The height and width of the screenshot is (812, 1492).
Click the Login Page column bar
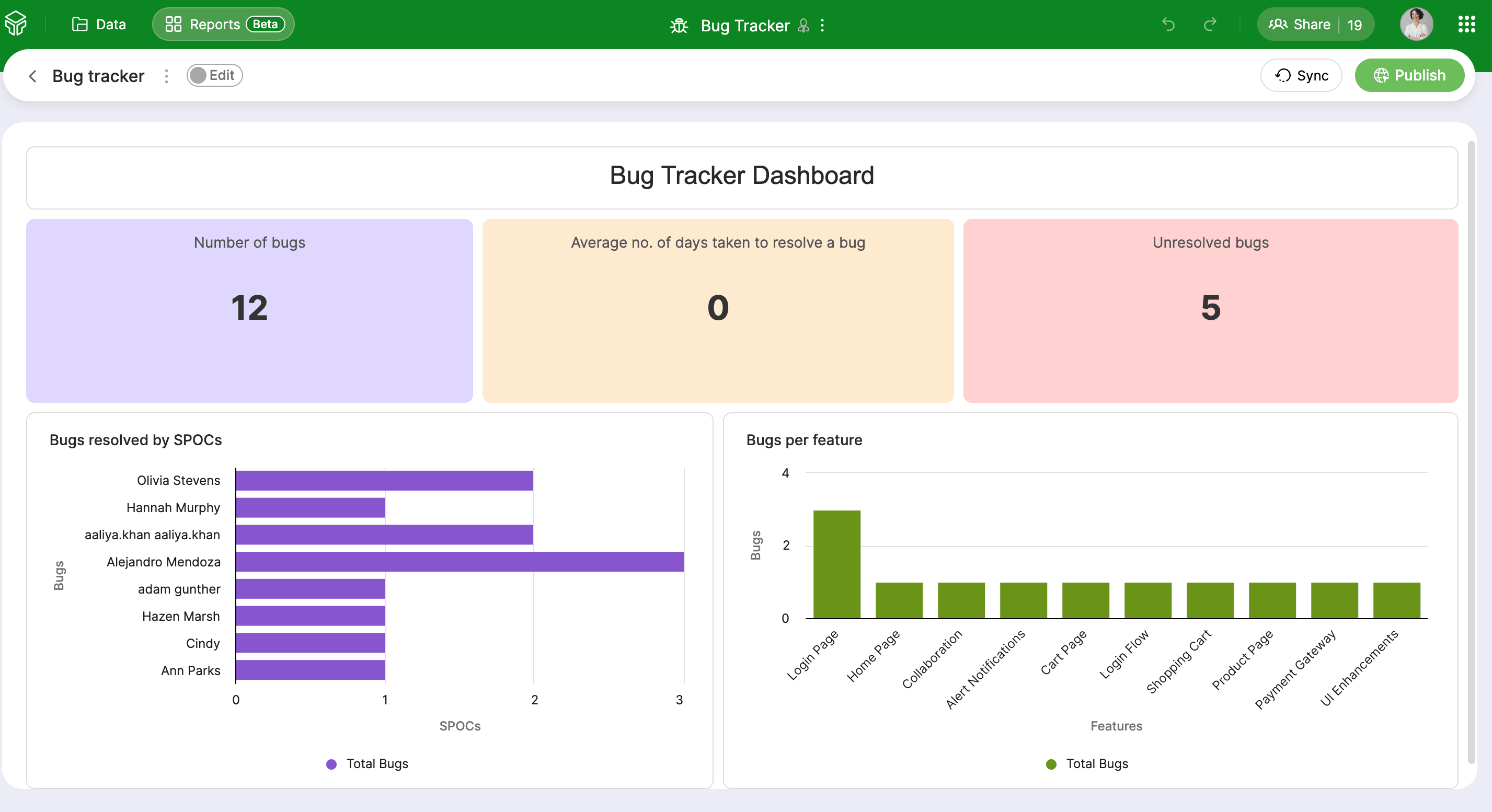pos(837,564)
